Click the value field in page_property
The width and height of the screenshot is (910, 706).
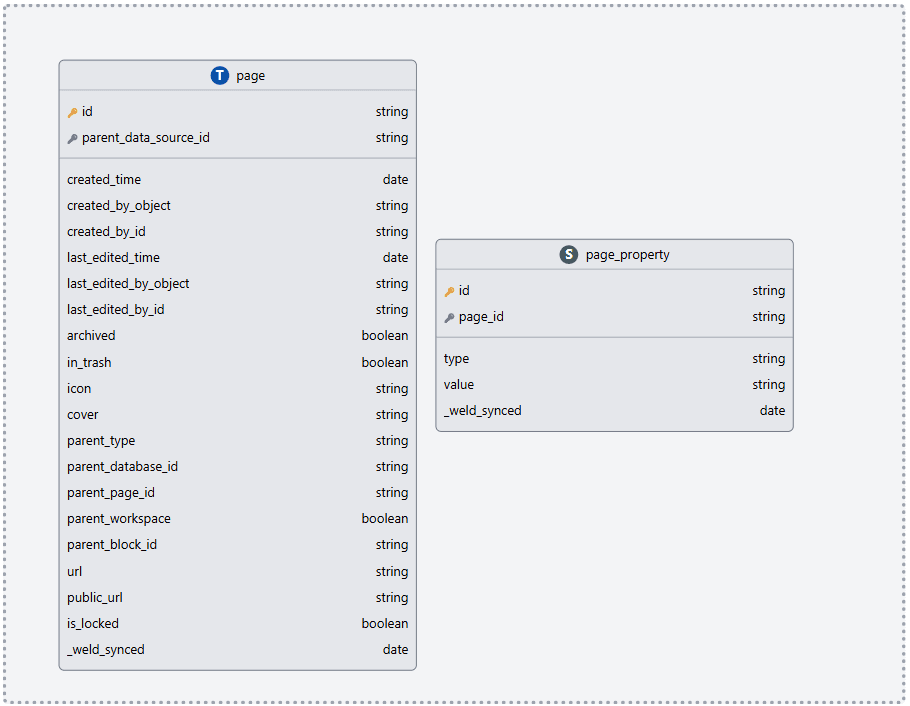[x=459, y=385]
